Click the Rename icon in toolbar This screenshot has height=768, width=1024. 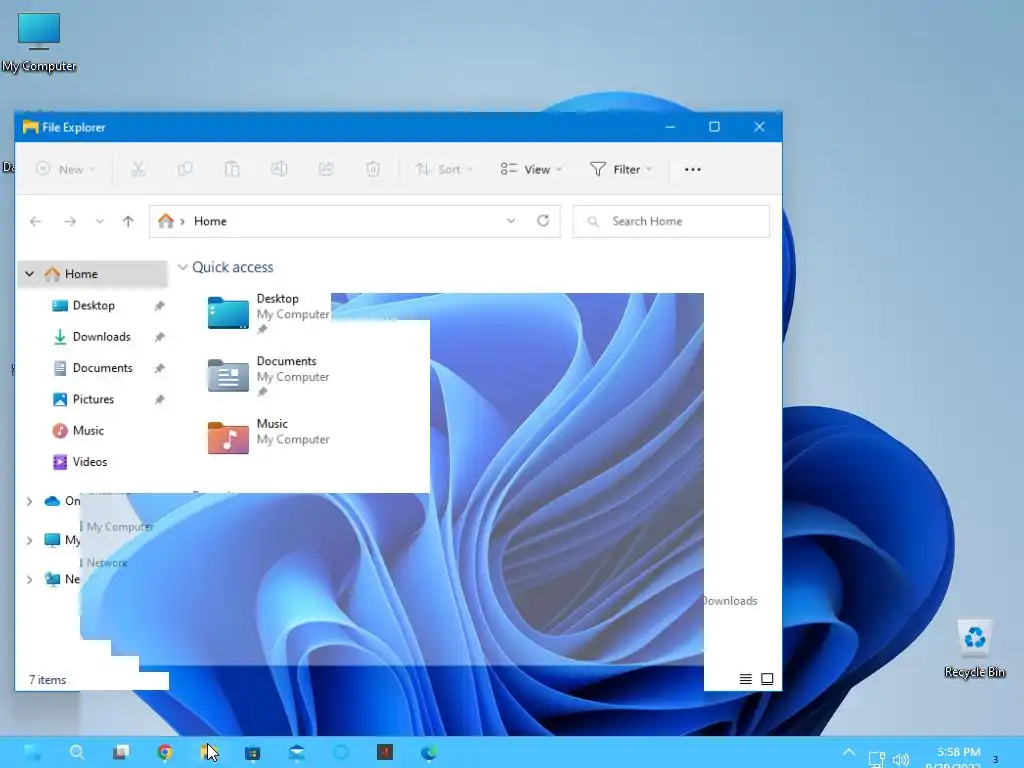coord(279,169)
